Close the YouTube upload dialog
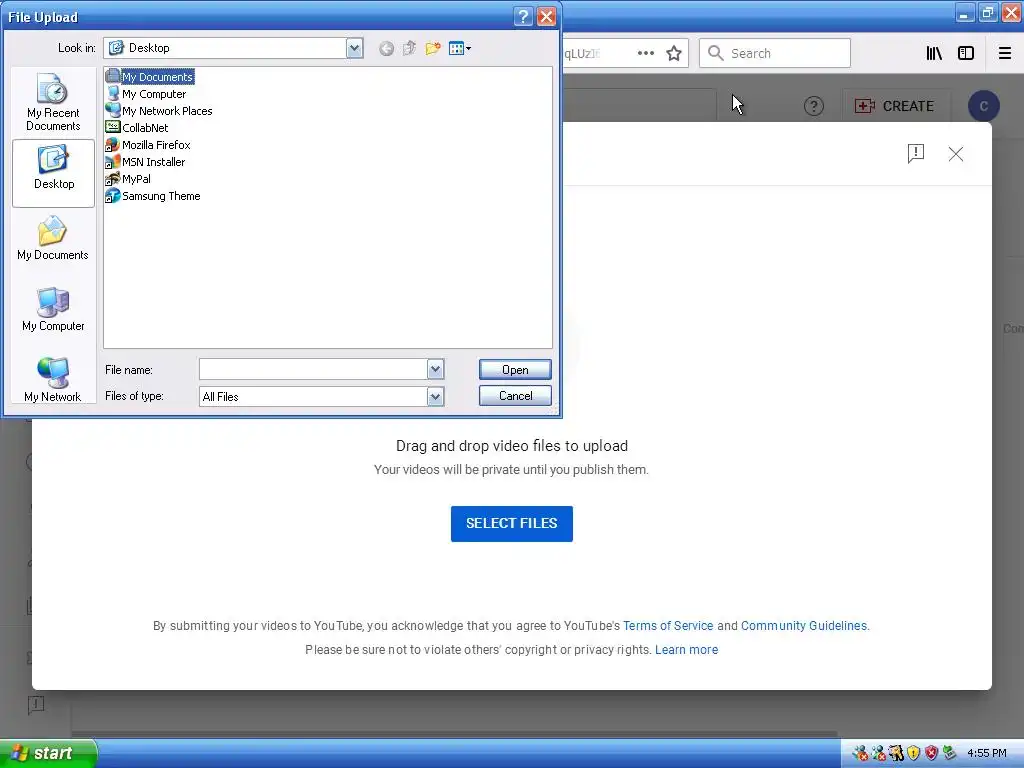 pyautogui.click(x=955, y=154)
